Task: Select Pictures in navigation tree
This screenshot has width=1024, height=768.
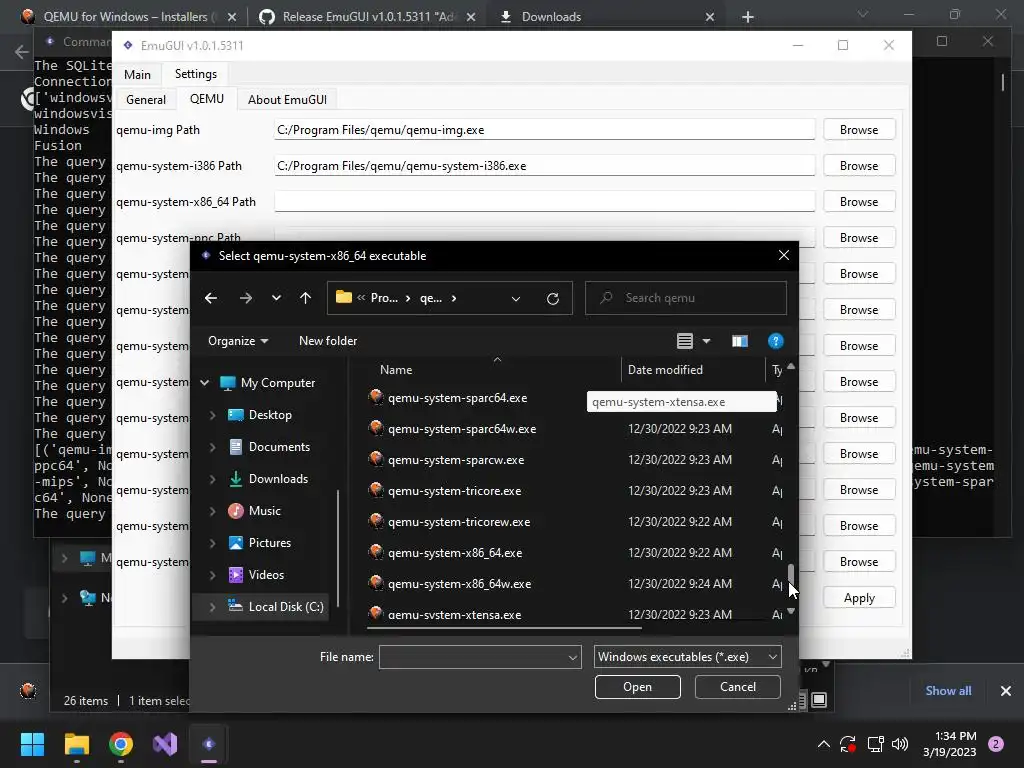Action: pyautogui.click(x=269, y=543)
